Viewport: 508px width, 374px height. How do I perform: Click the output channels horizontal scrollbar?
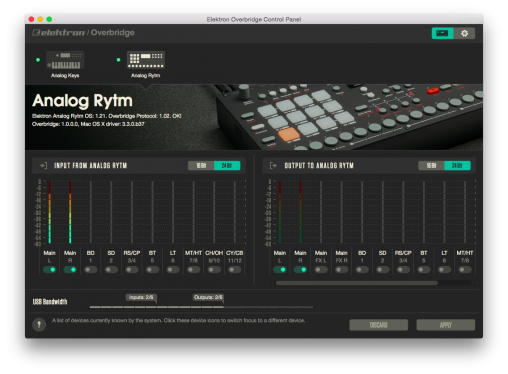[357, 283]
